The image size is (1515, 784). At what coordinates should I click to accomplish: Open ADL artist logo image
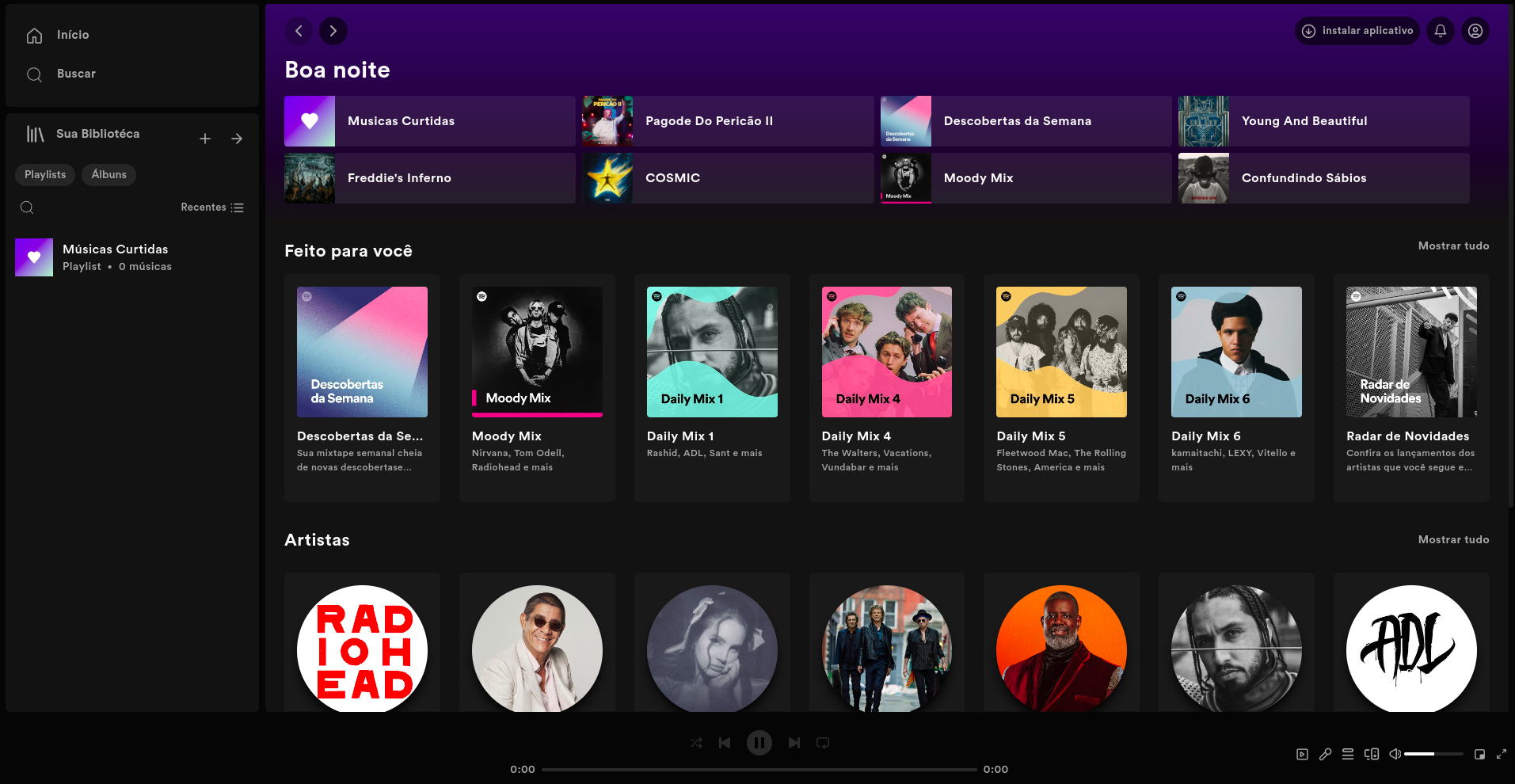pyautogui.click(x=1411, y=649)
